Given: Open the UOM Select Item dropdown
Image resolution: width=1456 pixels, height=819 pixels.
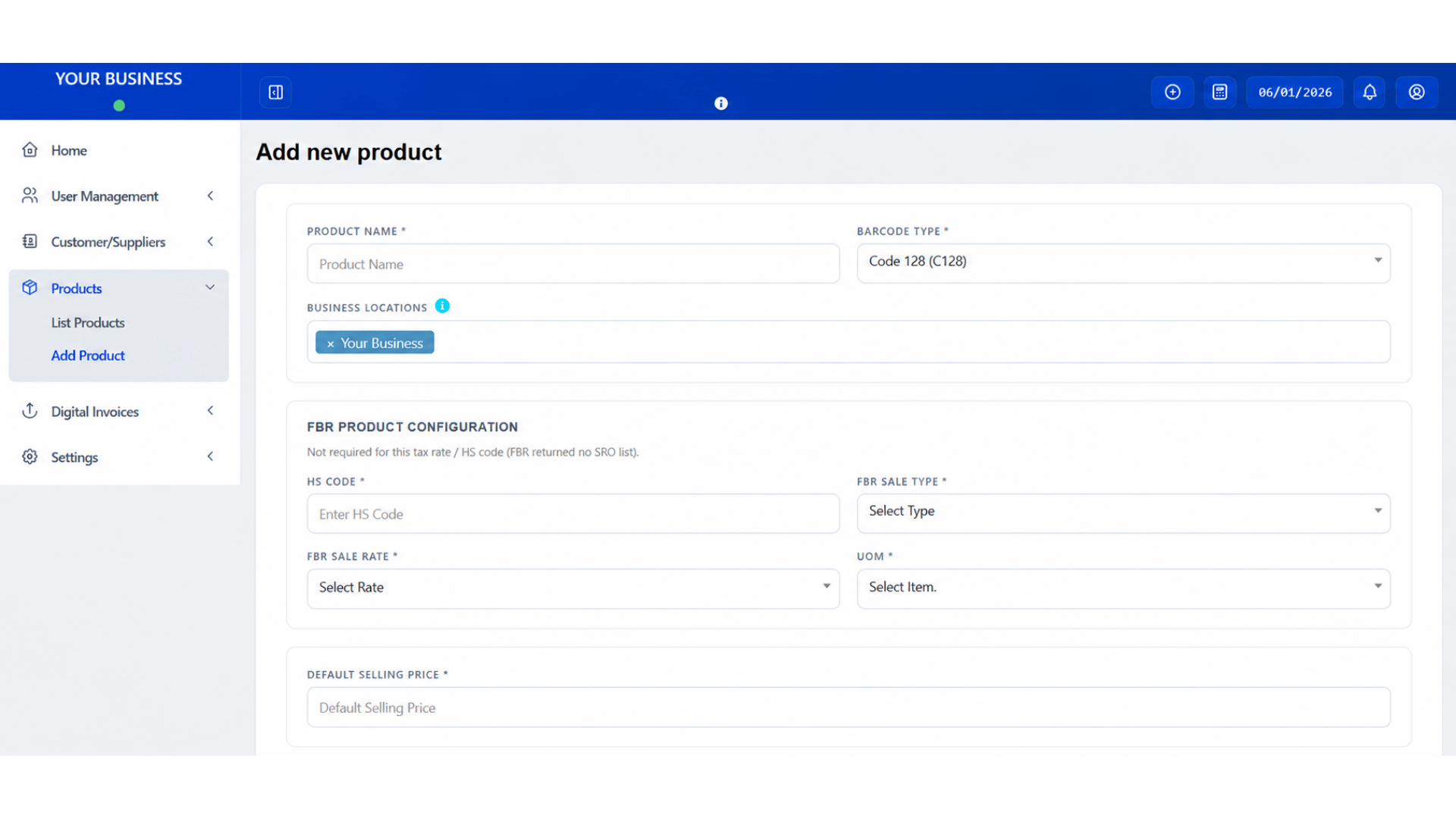Looking at the screenshot, I should [1123, 588].
